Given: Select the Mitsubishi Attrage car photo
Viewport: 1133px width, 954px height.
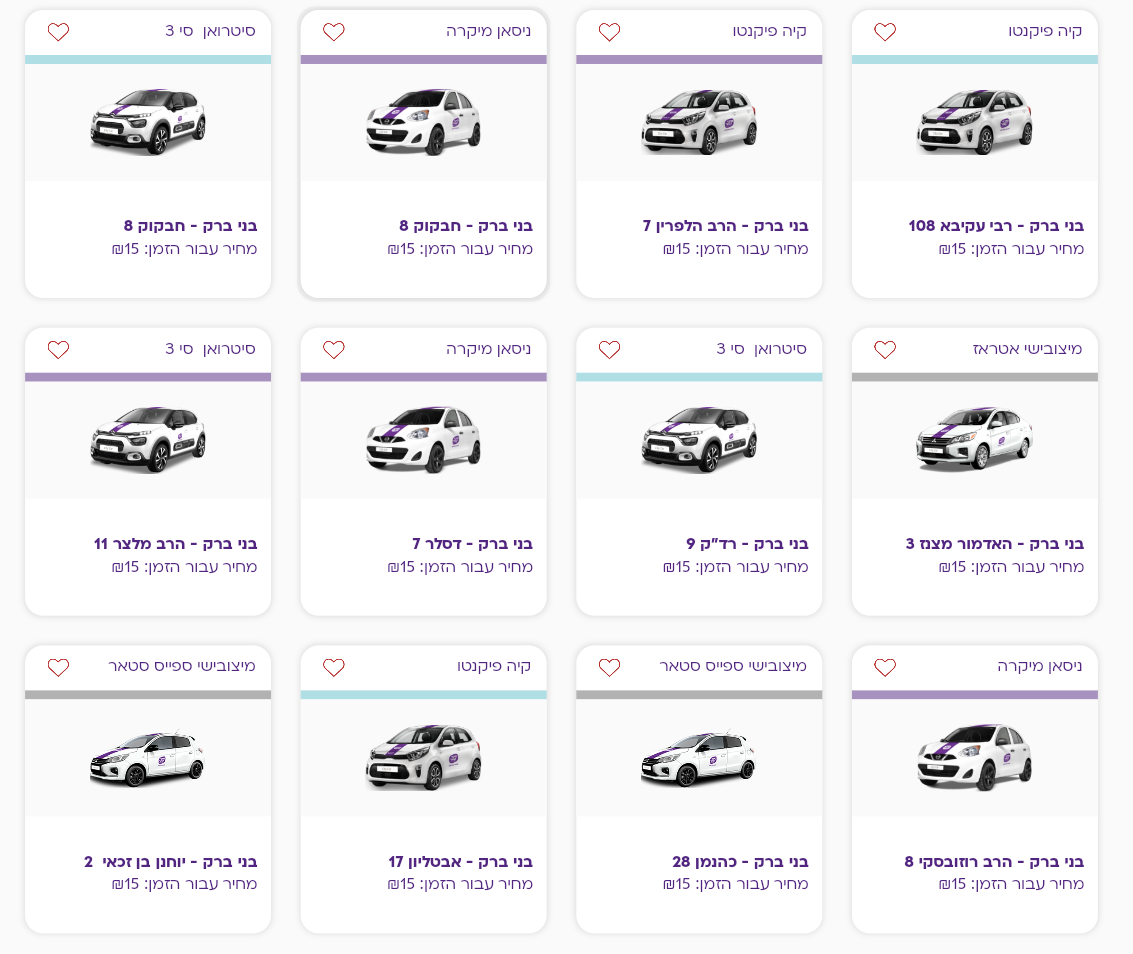Looking at the screenshot, I should click(x=974, y=439).
